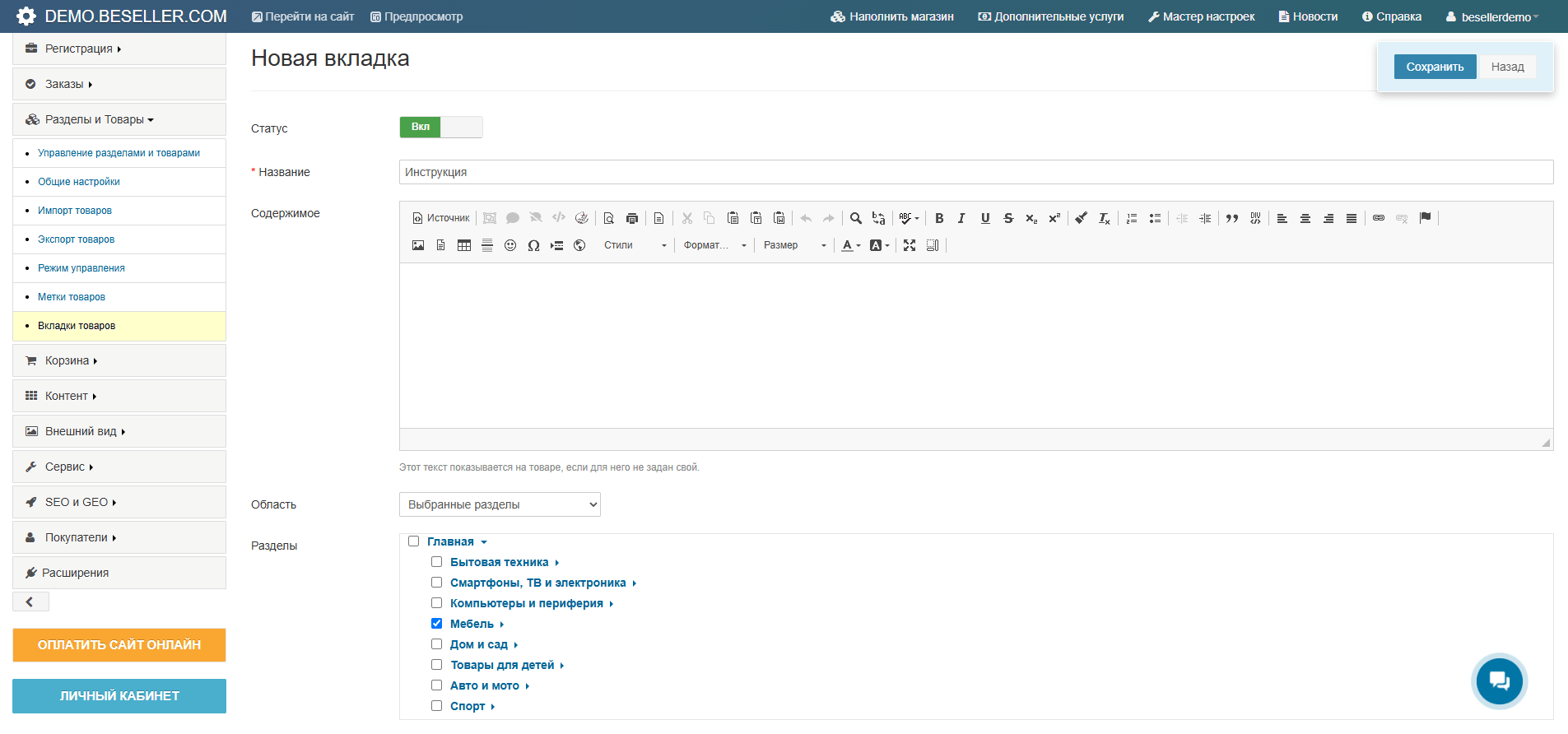Open the Размер font size dropdown

click(794, 245)
